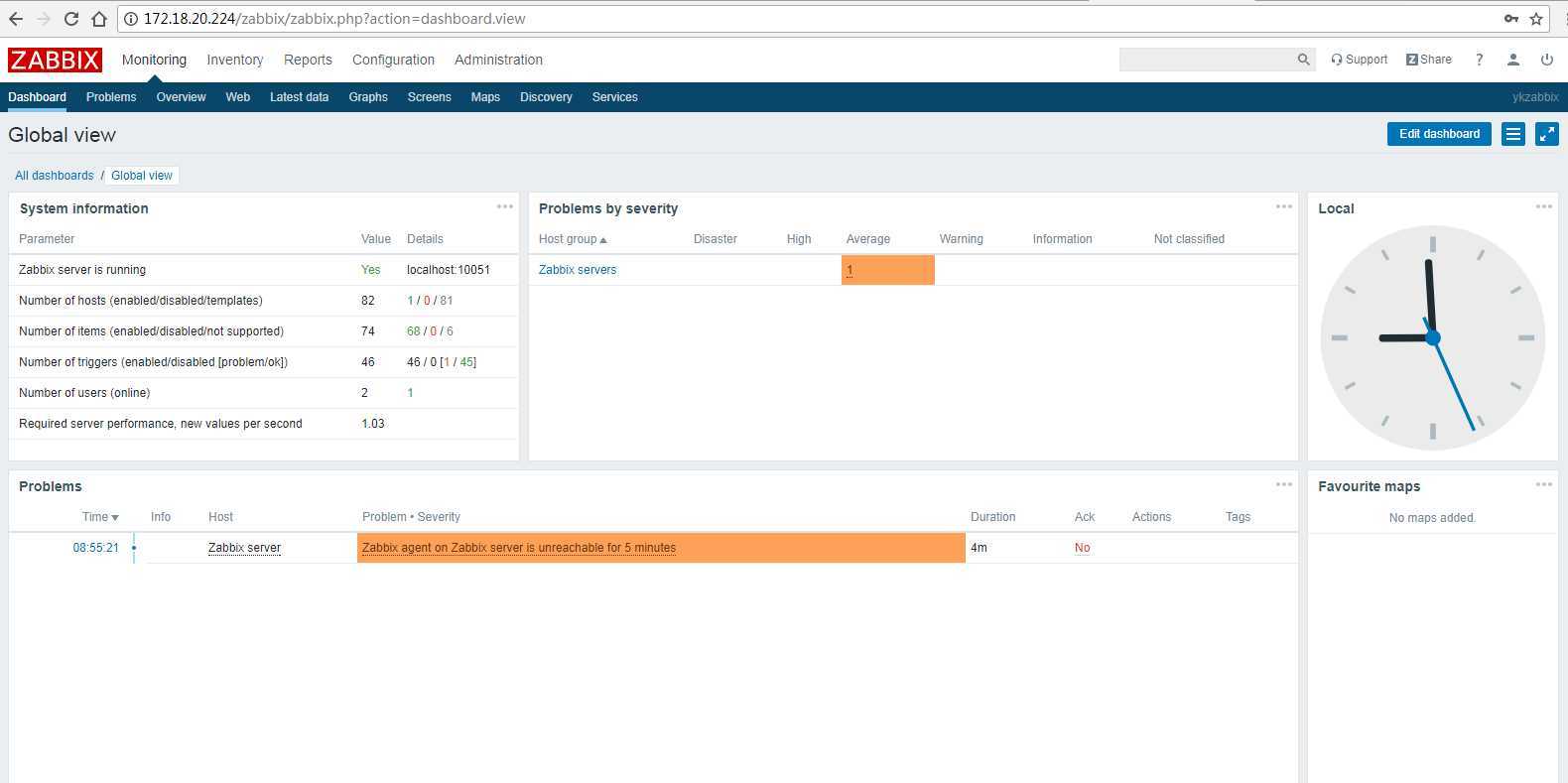This screenshot has width=1568, height=783.
Task: Open the saved passwords key icon
Action: click(1510, 19)
